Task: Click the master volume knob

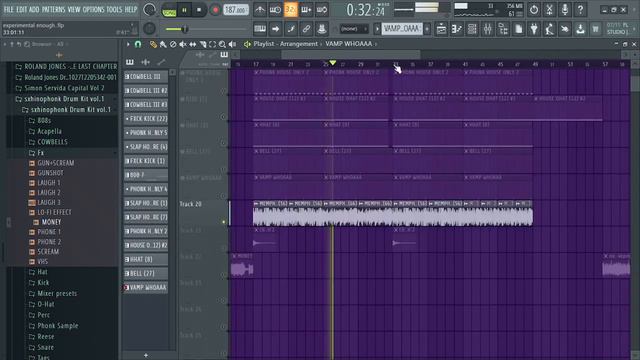Action: pyautogui.click(x=149, y=9)
